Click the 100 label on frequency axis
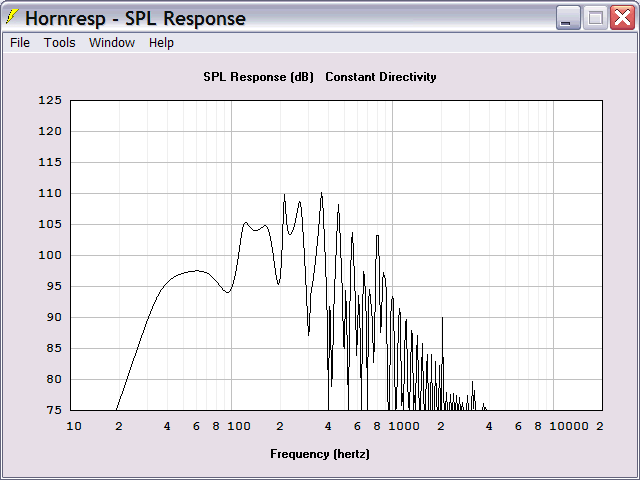This screenshot has width=640, height=480. 239,426
